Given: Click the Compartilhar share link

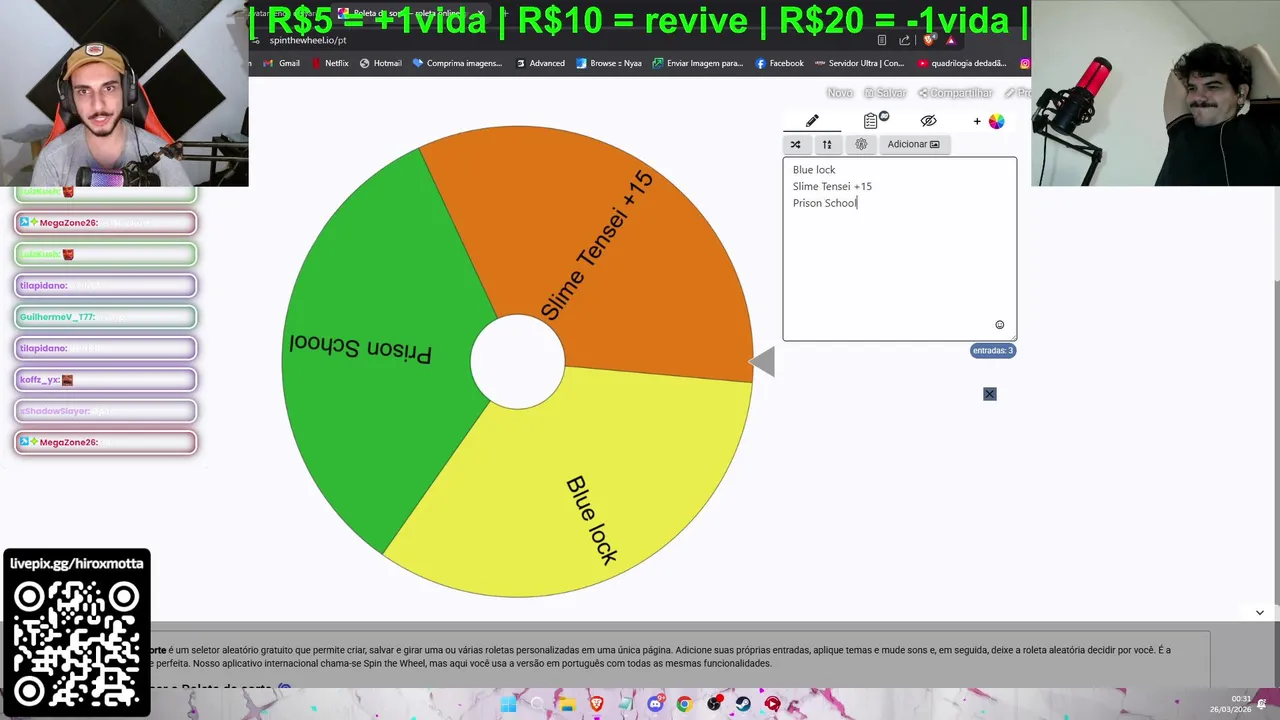Looking at the screenshot, I should tap(955, 93).
